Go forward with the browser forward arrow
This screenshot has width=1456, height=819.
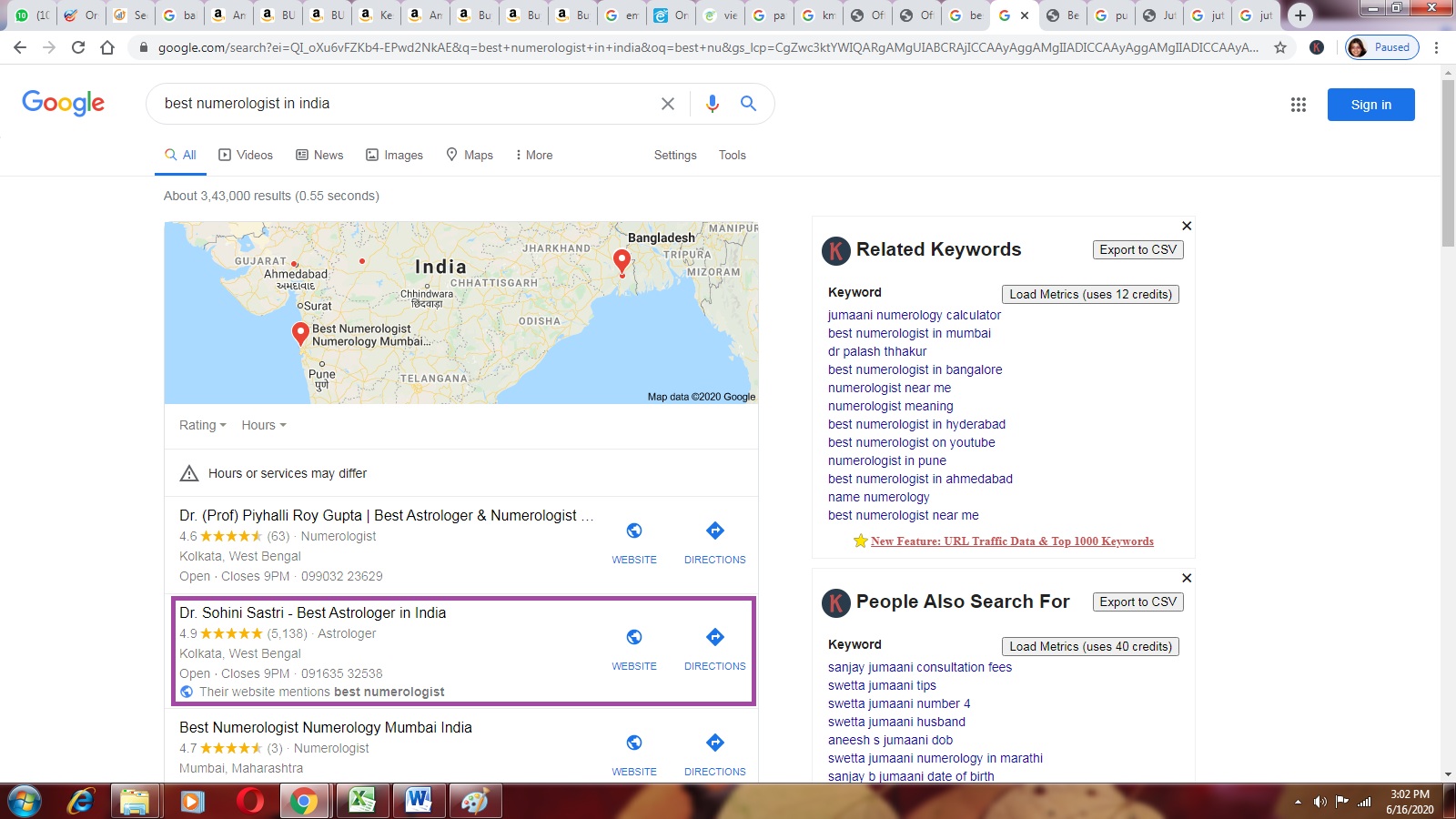(x=49, y=47)
